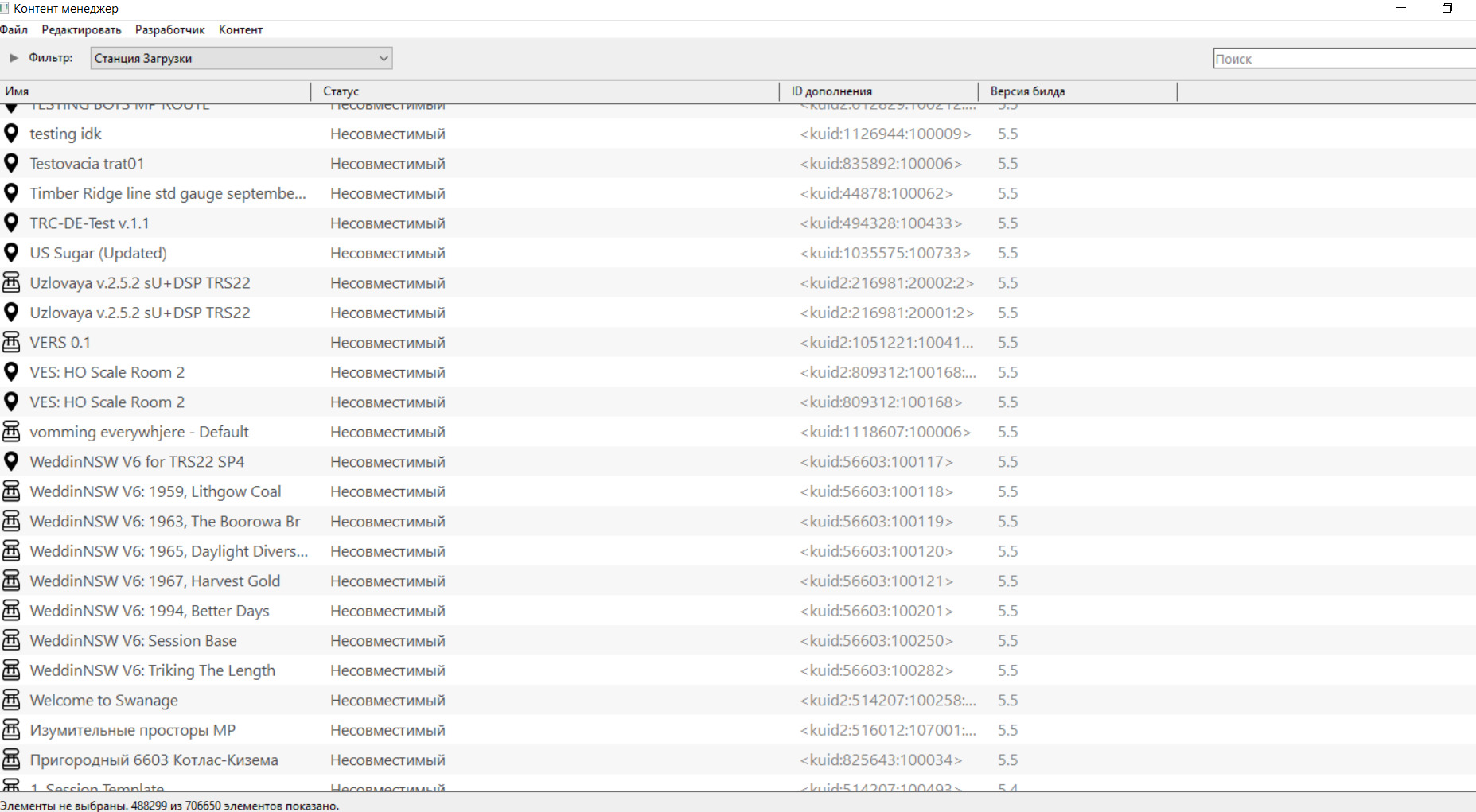Screen dimensions: 1476x812
Task: Open the Станция Загрузки filter dropdown
Action: (x=241, y=58)
